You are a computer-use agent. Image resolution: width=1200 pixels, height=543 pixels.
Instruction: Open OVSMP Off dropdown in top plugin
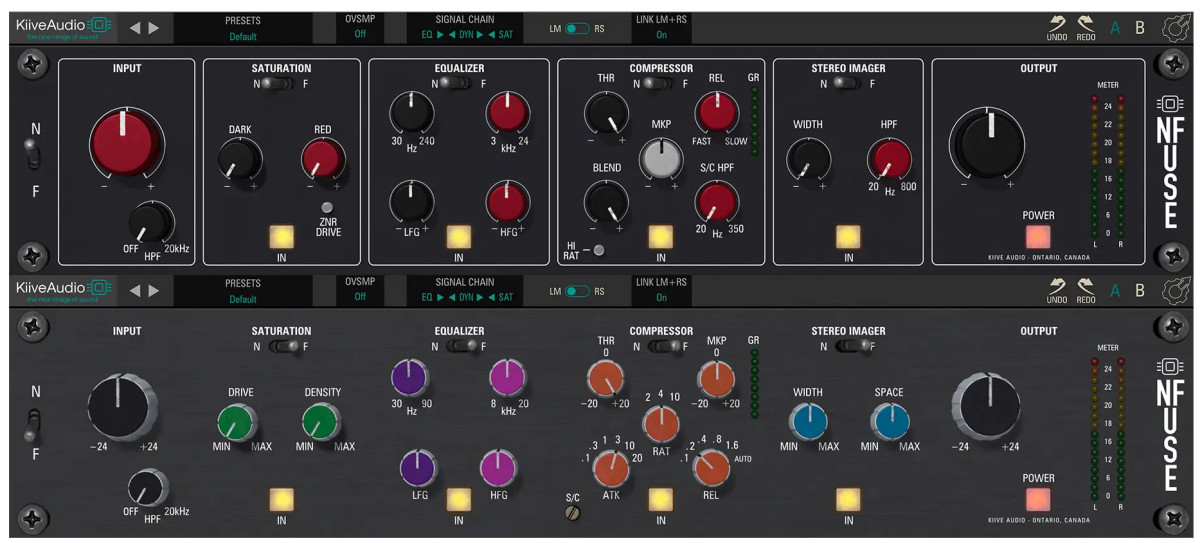pos(360,28)
